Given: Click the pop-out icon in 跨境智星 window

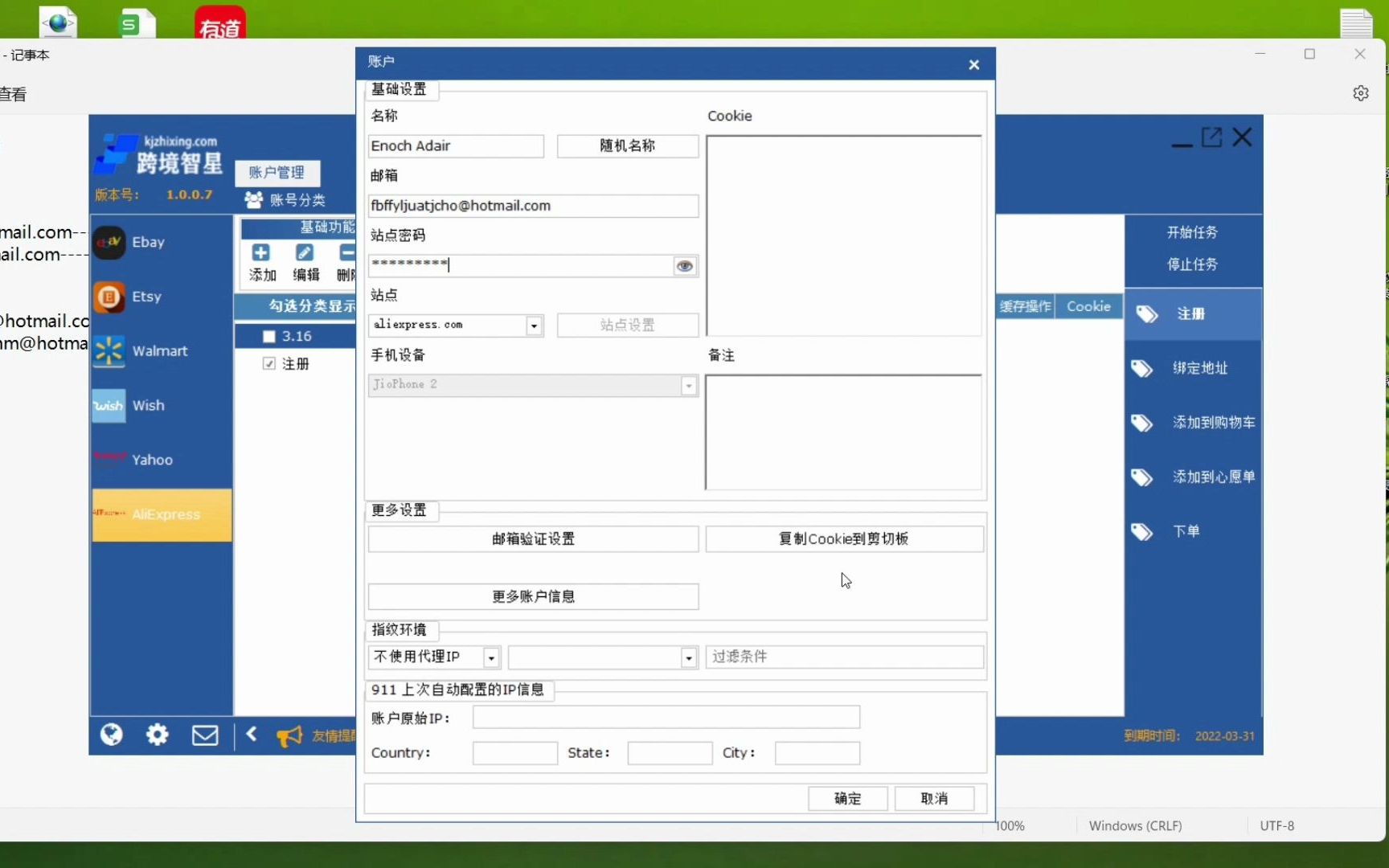Looking at the screenshot, I should pyautogui.click(x=1212, y=137).
